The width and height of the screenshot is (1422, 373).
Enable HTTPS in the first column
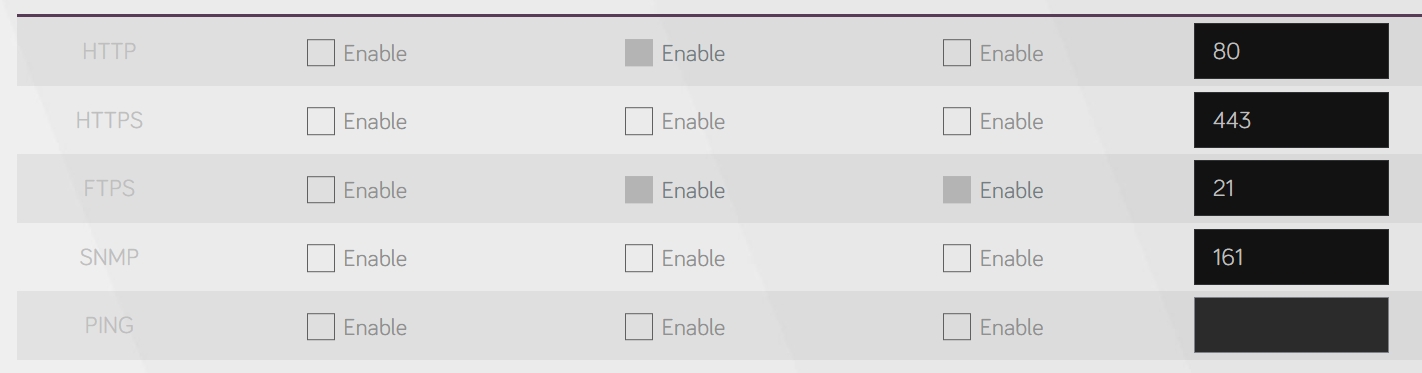[x=320, y=121]
